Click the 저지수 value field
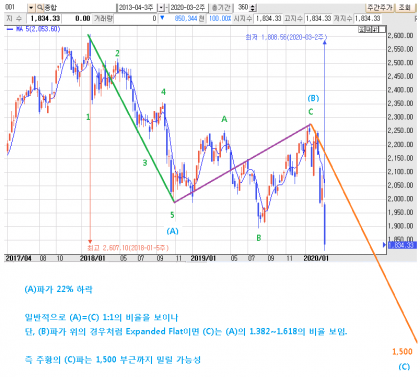The image size is (420, 377). click(x=367, y=18)
